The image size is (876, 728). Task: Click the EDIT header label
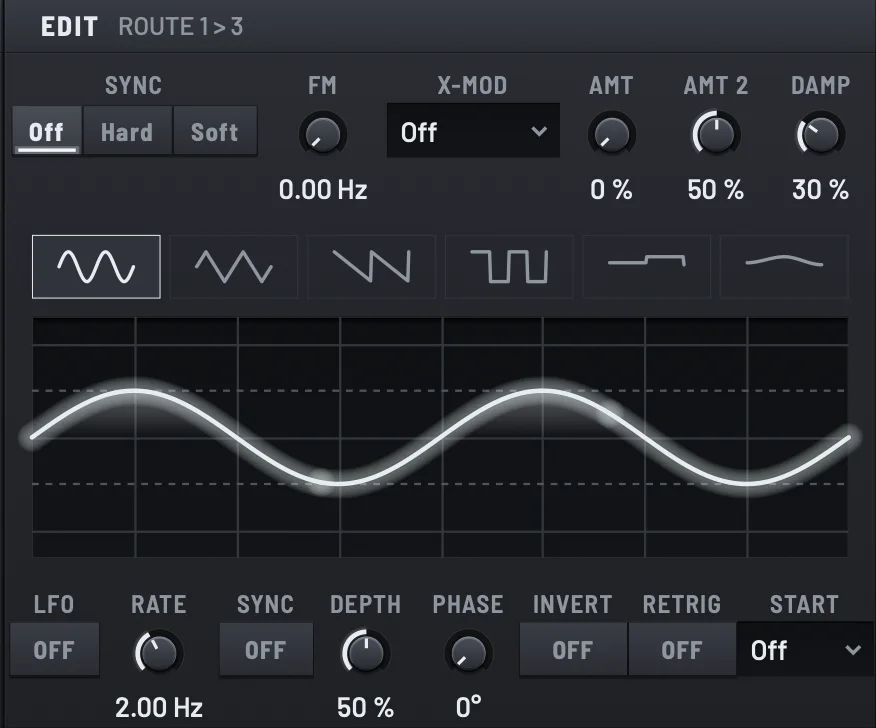[x=69, y=27]
